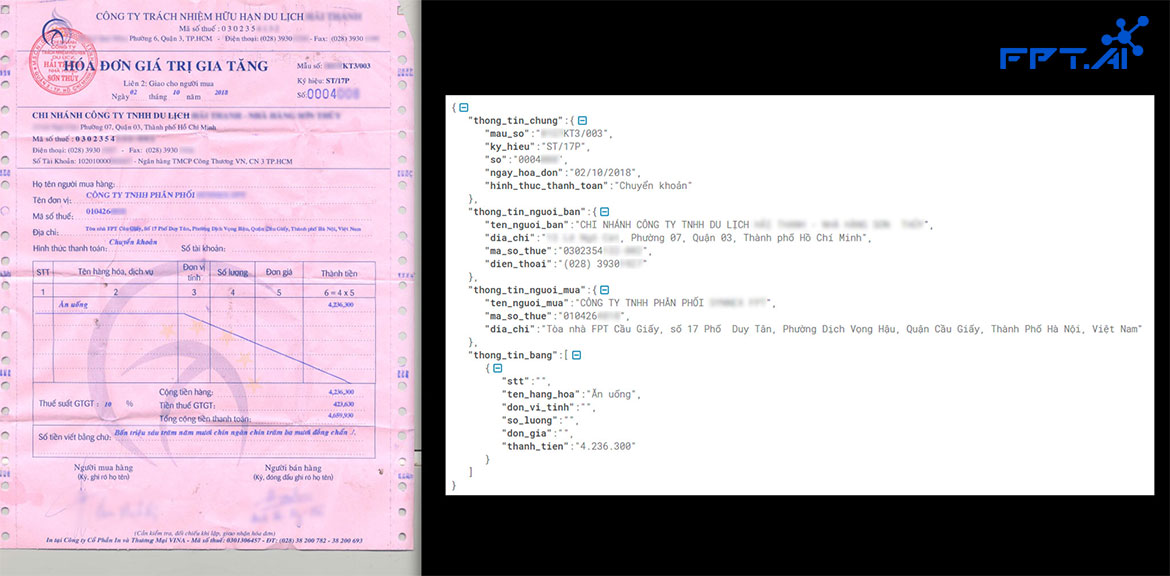Click "Người mua hàng" on the invoice

tap(103, 468)
